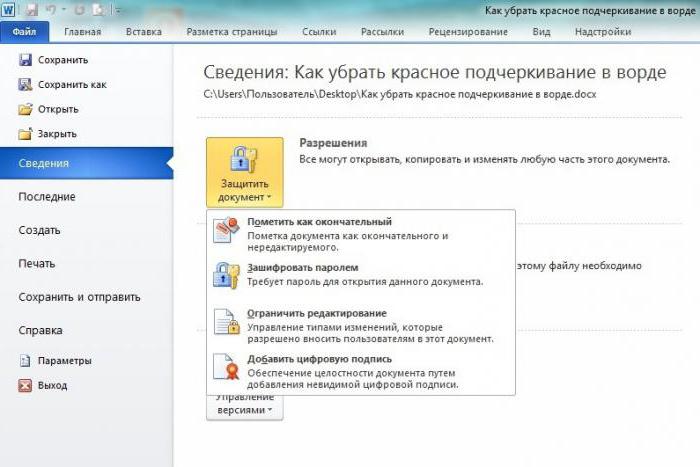The image size is (700, 467).
Task: Click the floppy disk icon beside Сохранить
Action: (25, 59)
